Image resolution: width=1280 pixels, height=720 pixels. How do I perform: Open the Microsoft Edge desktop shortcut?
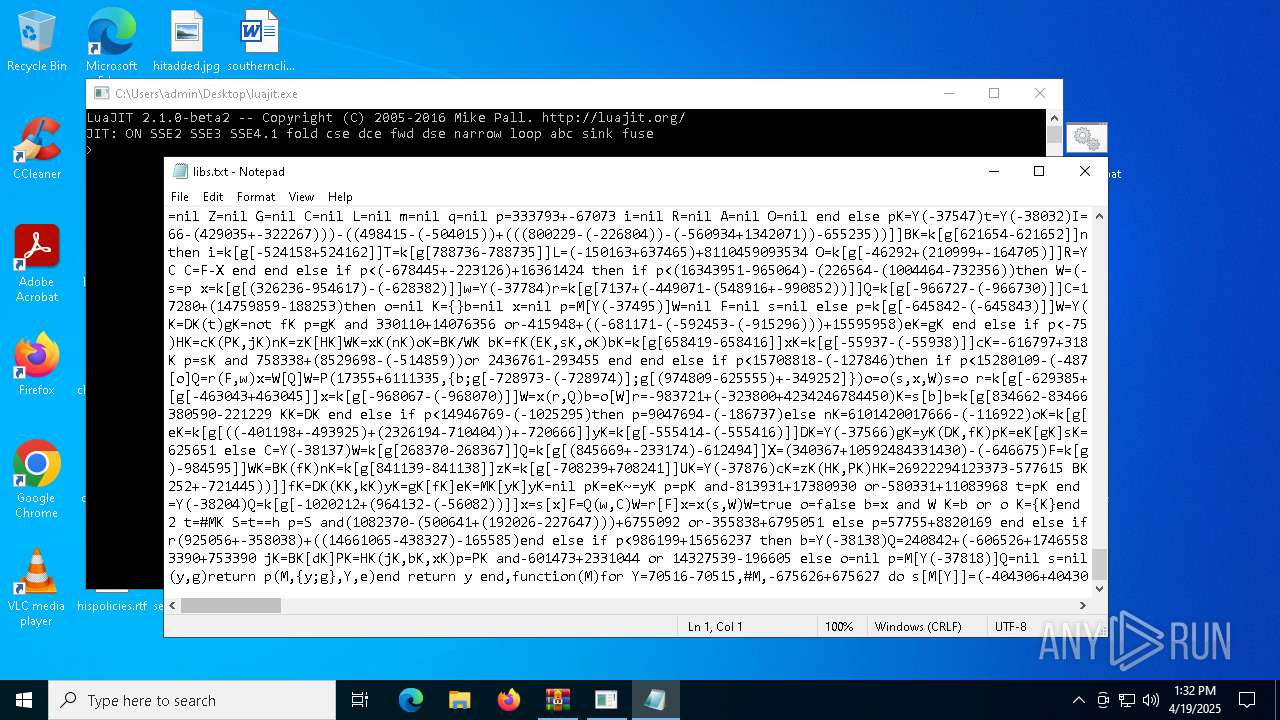coord(111,40)
